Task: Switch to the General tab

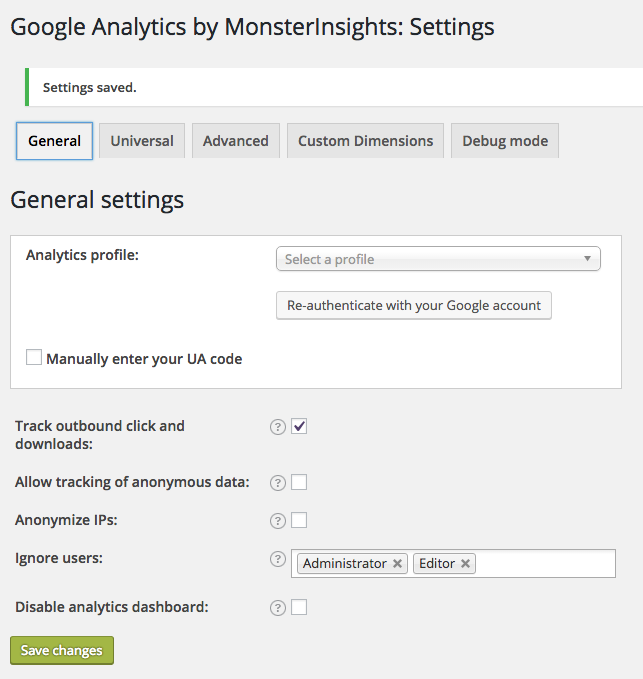Action: click(55, 141)
